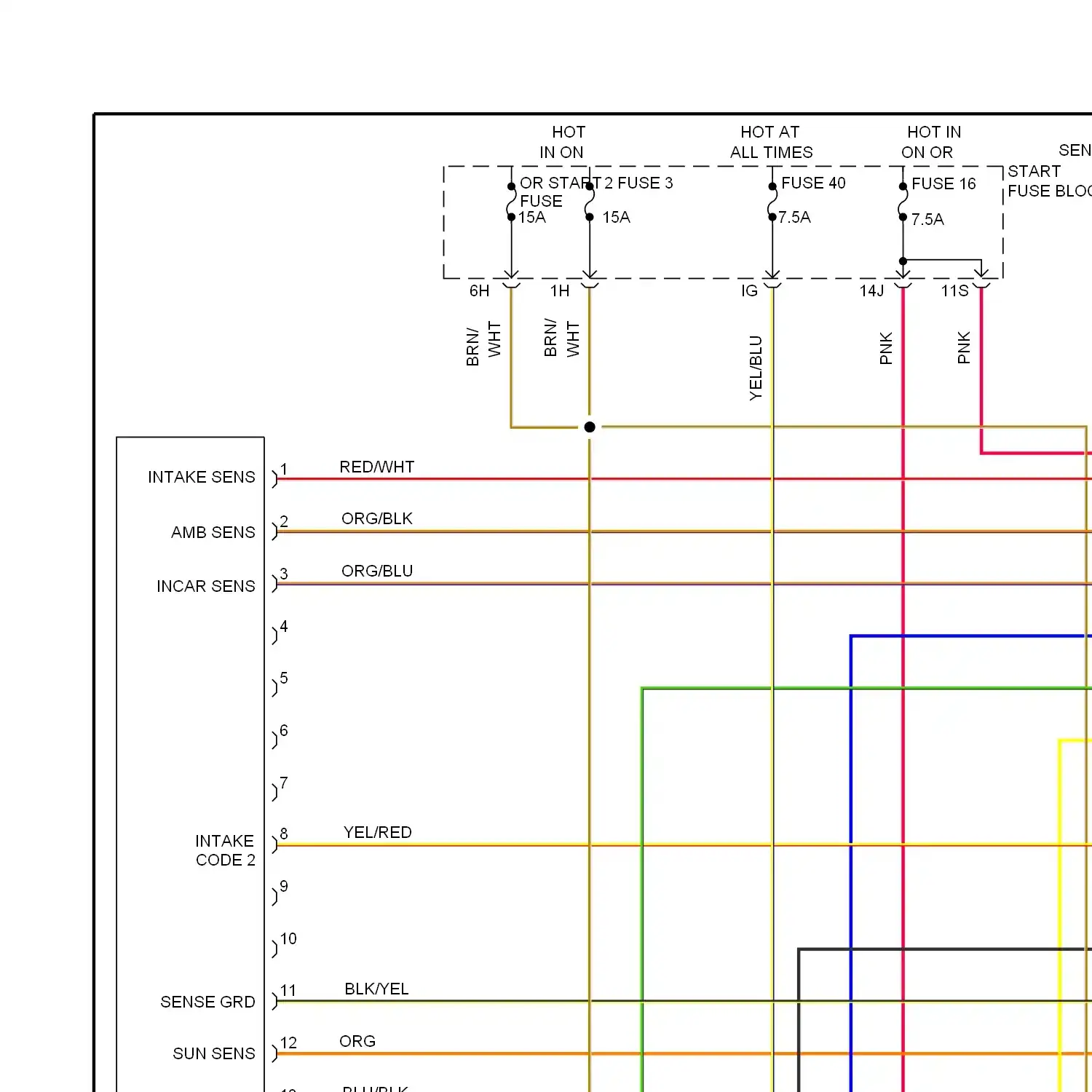Select the BRN/WHT label under connector 6H

click(483, 344)
